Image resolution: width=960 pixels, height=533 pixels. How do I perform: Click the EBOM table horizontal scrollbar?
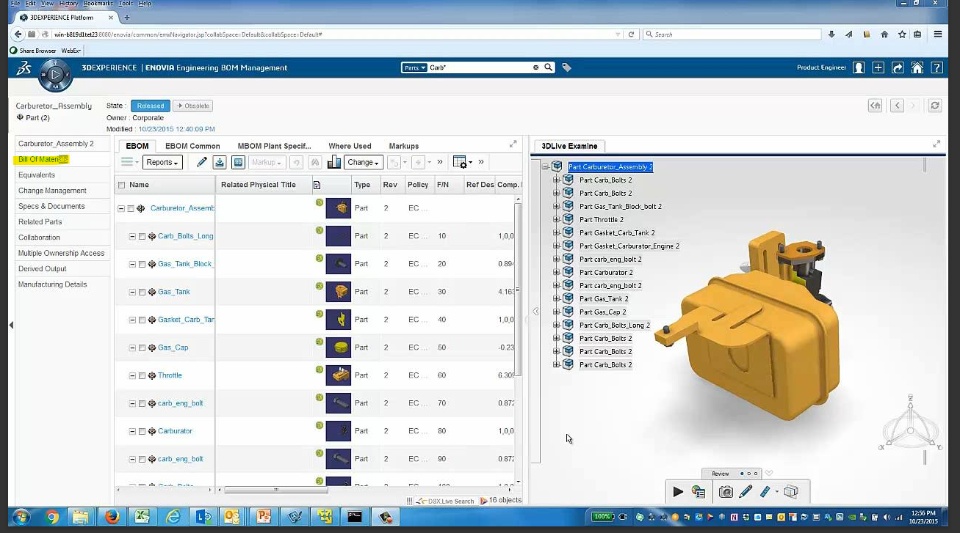click(x=276, y=490)
